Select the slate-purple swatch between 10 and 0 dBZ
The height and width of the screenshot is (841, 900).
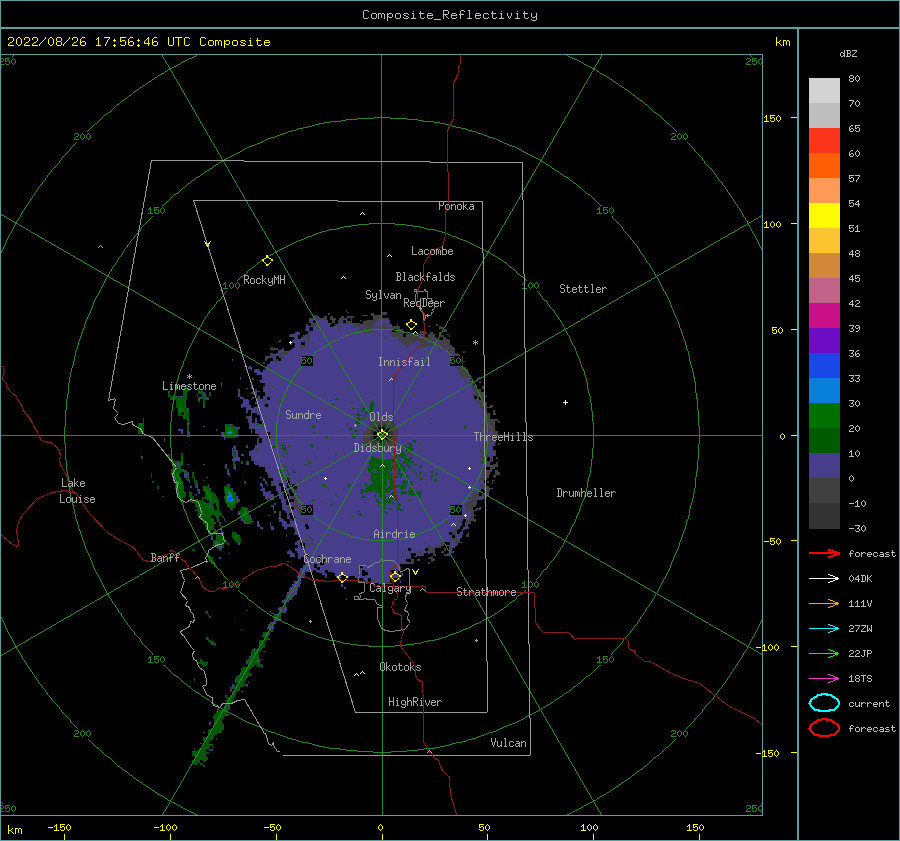point(824,465)
